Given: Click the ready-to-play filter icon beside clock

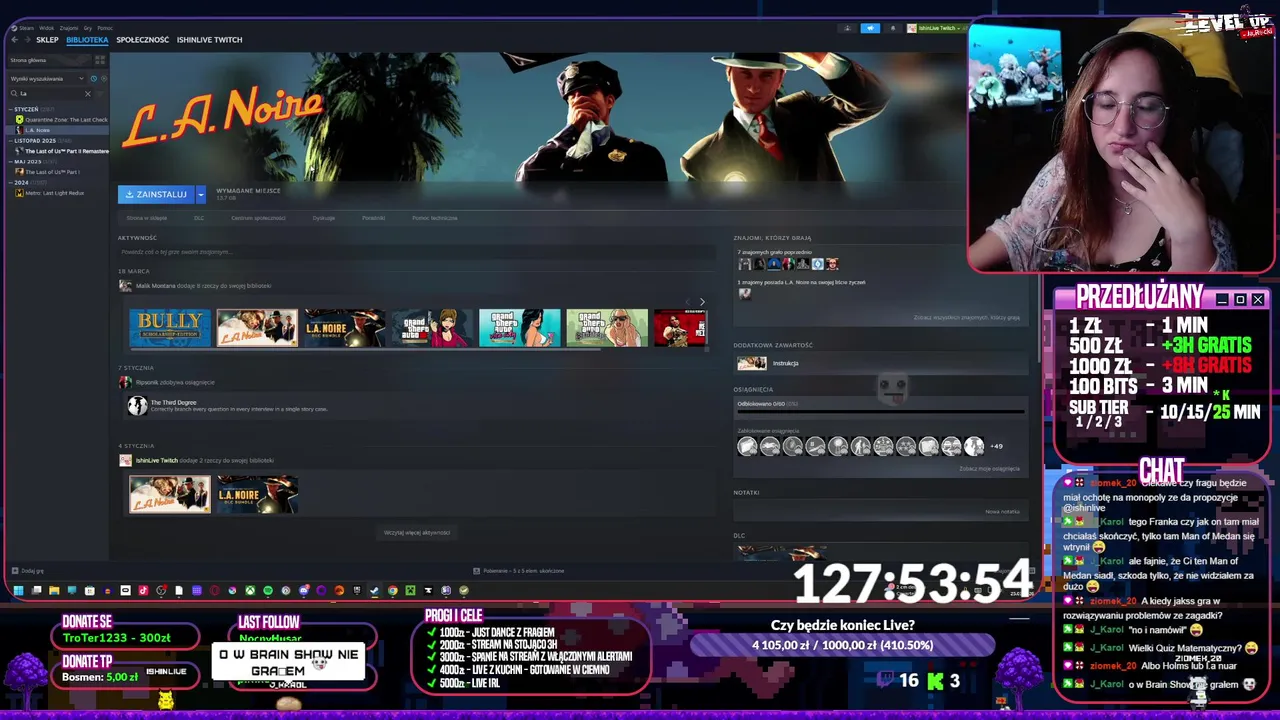Looking at the screenshot, I should point(104,79).
